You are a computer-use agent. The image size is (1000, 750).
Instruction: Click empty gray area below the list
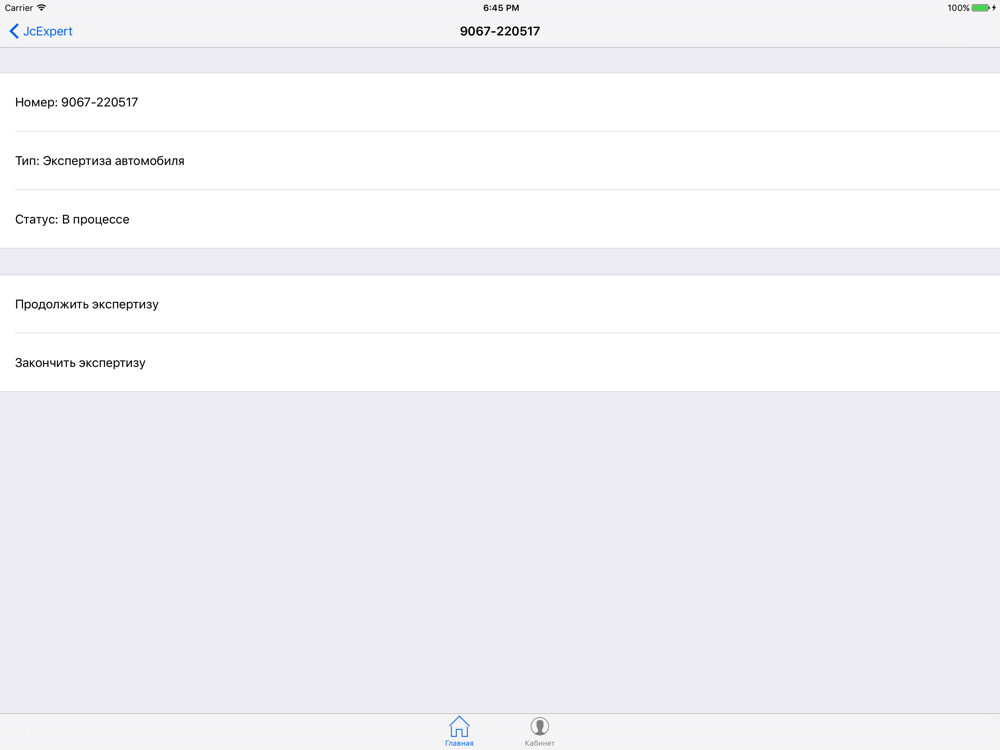500,552
